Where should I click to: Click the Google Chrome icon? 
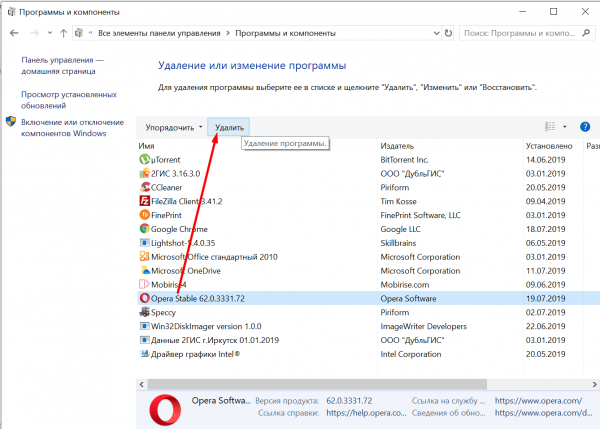click(144, 229)
